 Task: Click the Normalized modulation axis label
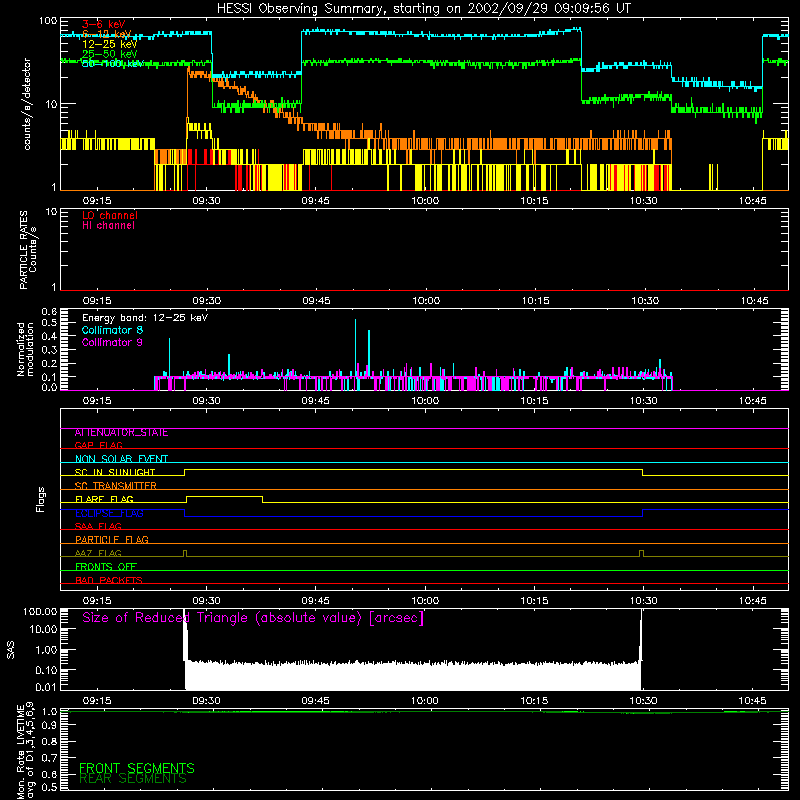pos(25,349)
